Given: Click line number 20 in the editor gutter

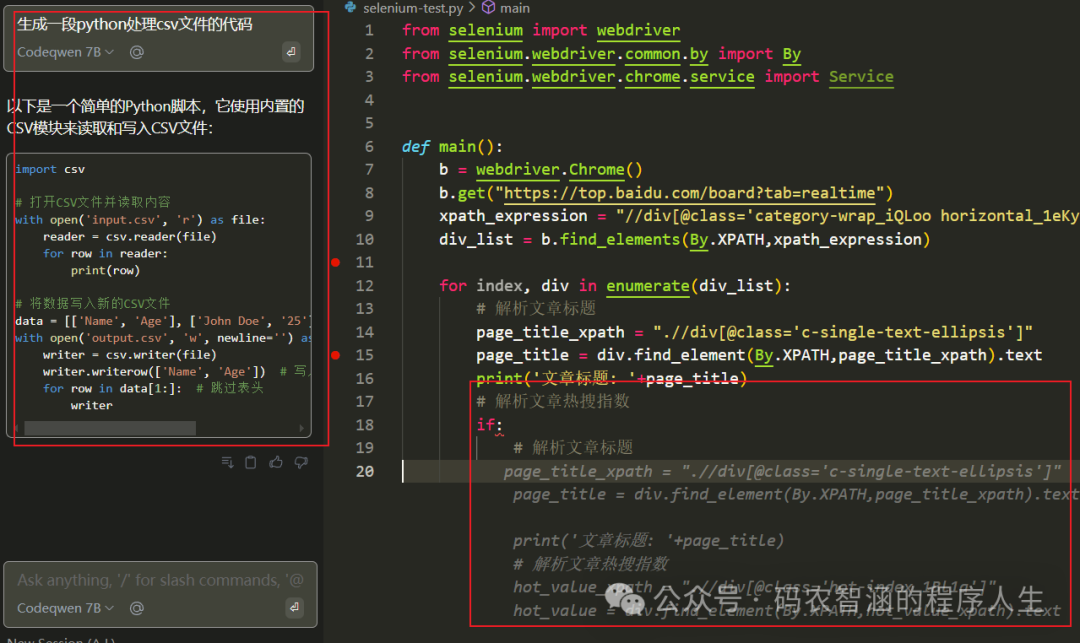Looking at the screenshot, I should [x=365, y=472].
